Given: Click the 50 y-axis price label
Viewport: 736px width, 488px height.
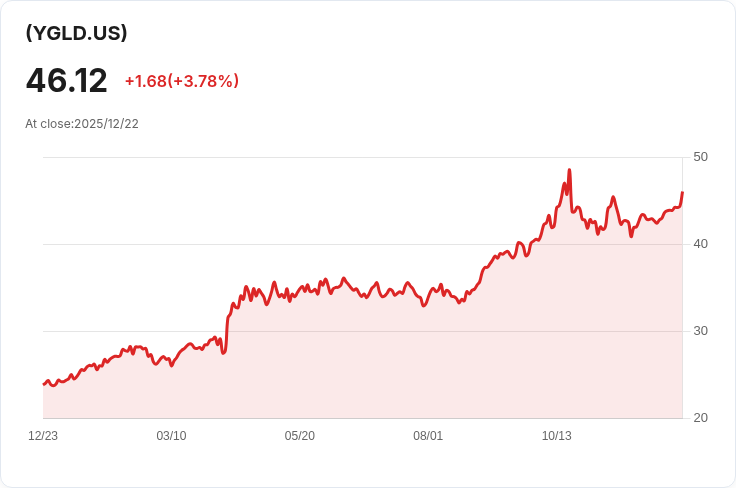Looking at the screenshot, I should (x=700, y=157).
